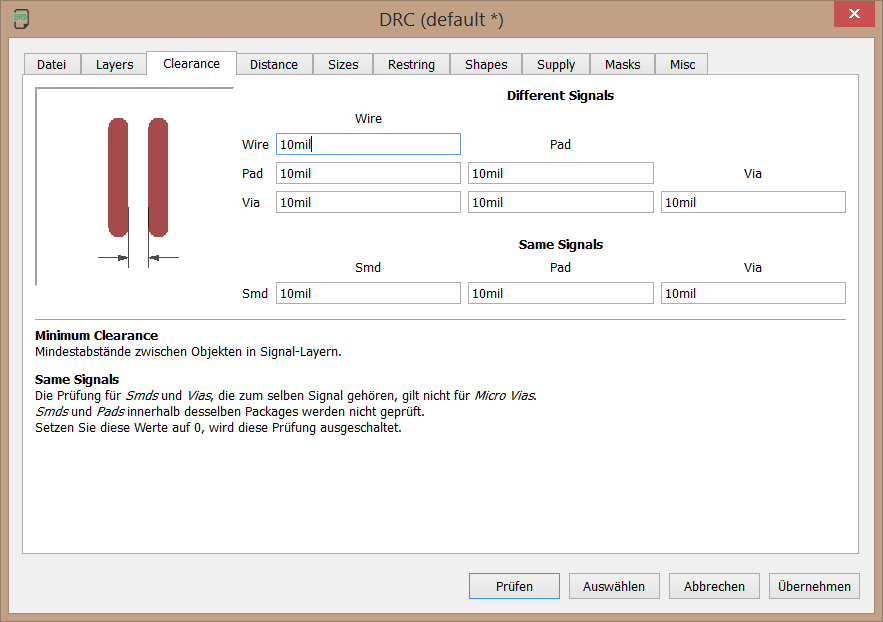Viewport: 883px width, 622px height.
Task: Click 'Mindestabstände zwischen Objekten' description text
Action: (188, 352)
